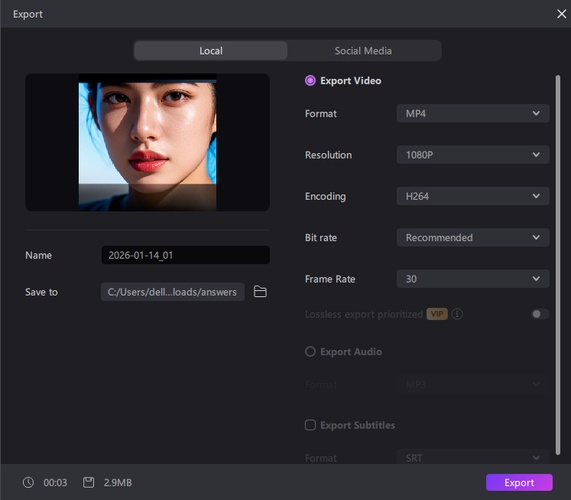This screenshot has height=500, width=571.
Task: Click the duration clock icon
Action: click(28, 483)
